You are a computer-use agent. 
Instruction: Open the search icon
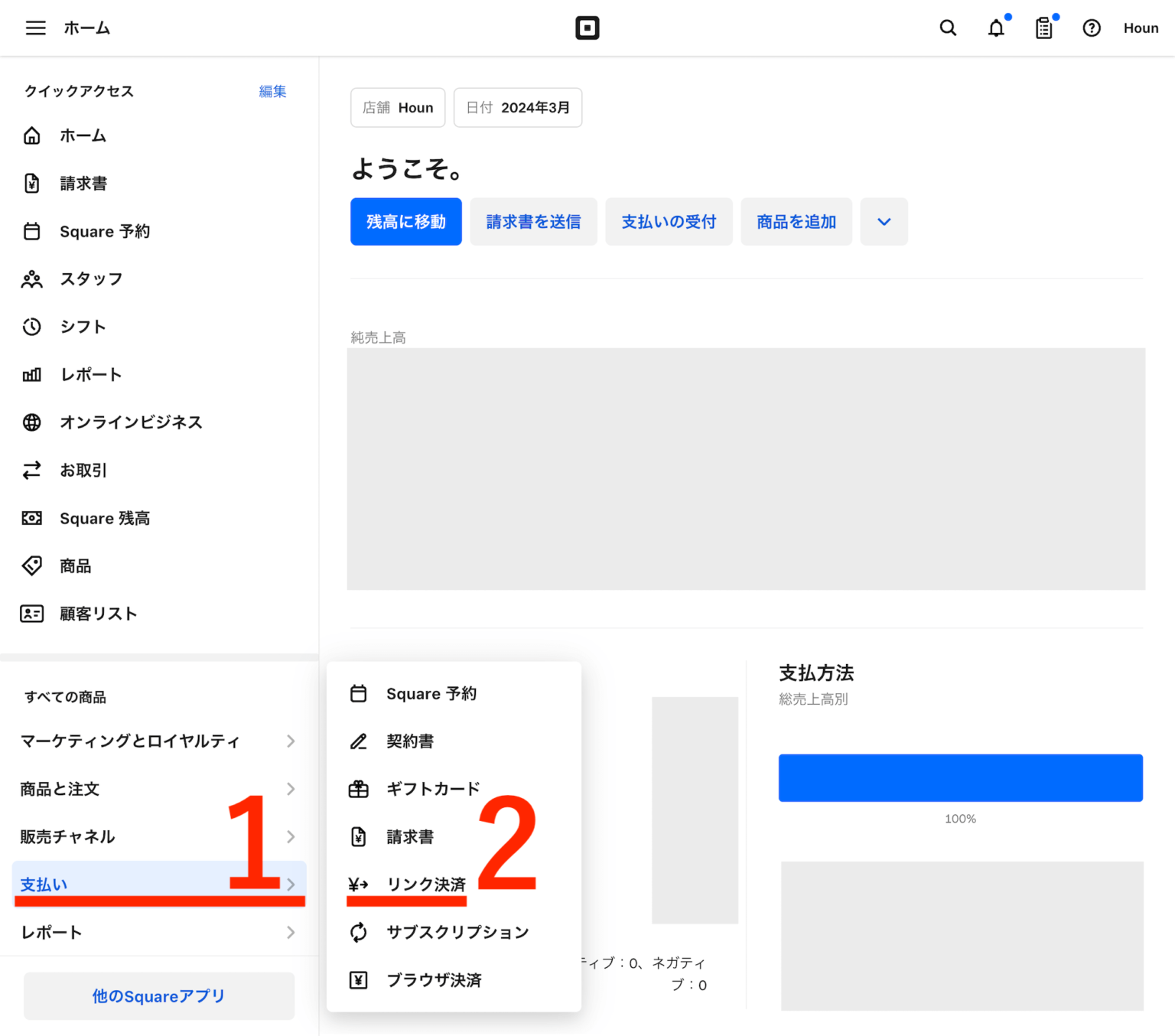pyautogui.click(x=948, y=28)
